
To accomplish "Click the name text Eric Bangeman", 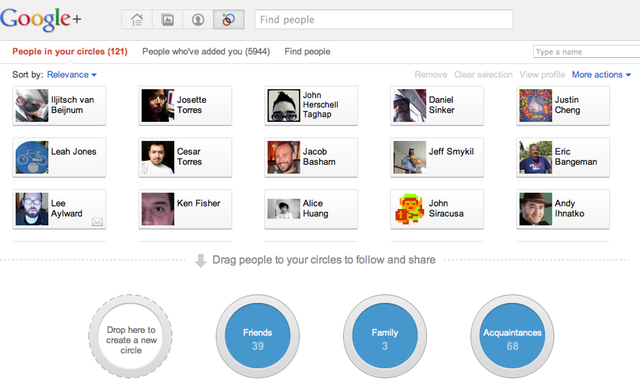I will [x=576, y=157].
